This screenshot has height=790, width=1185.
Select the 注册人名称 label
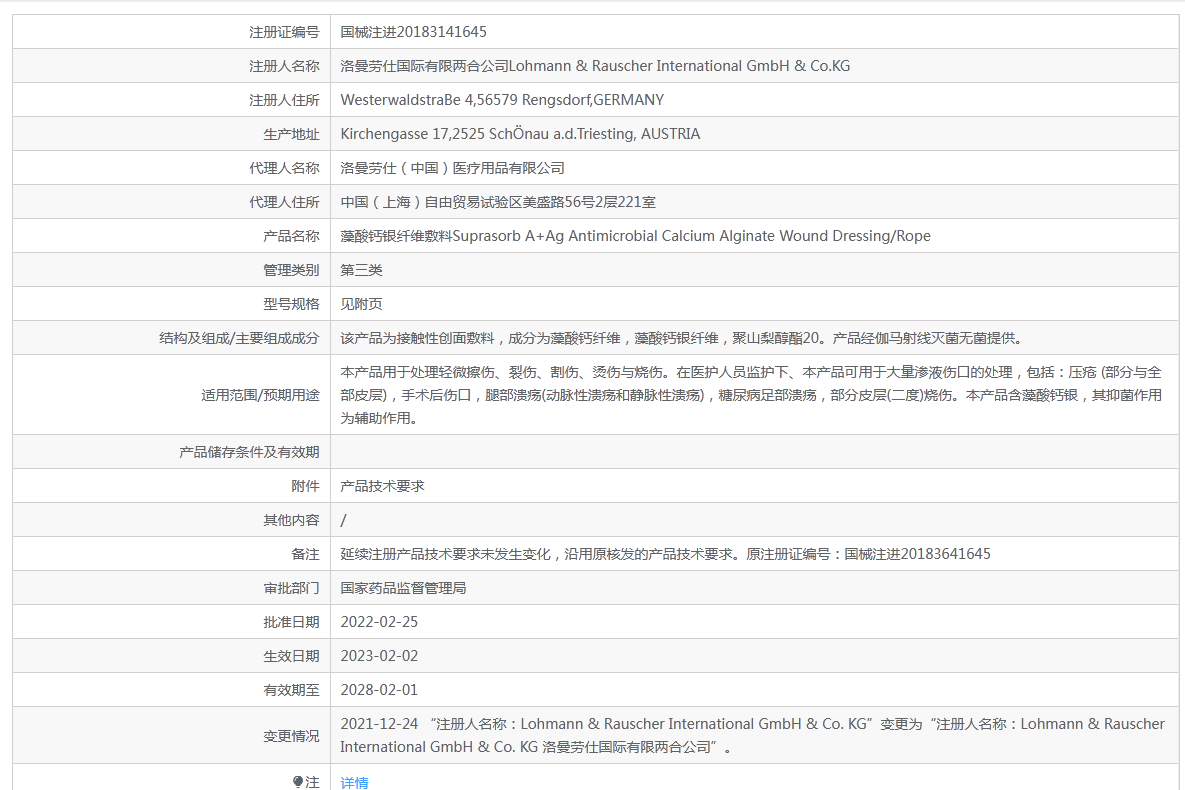(284, 66)
